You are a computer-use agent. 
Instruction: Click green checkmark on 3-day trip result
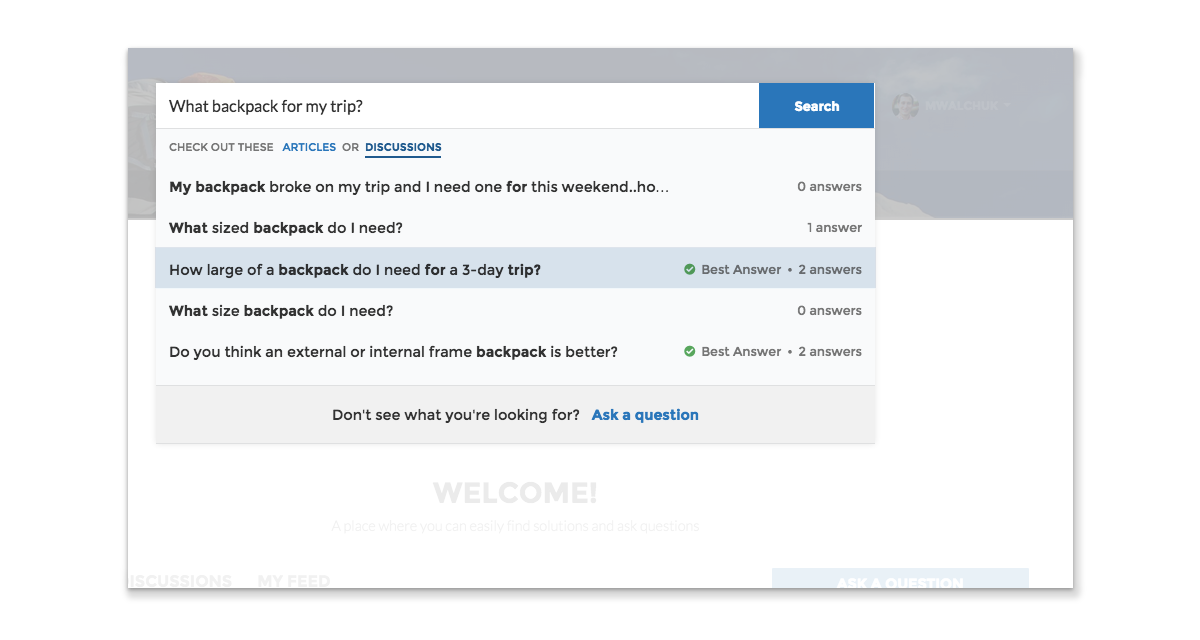click(x=690, y=270)
